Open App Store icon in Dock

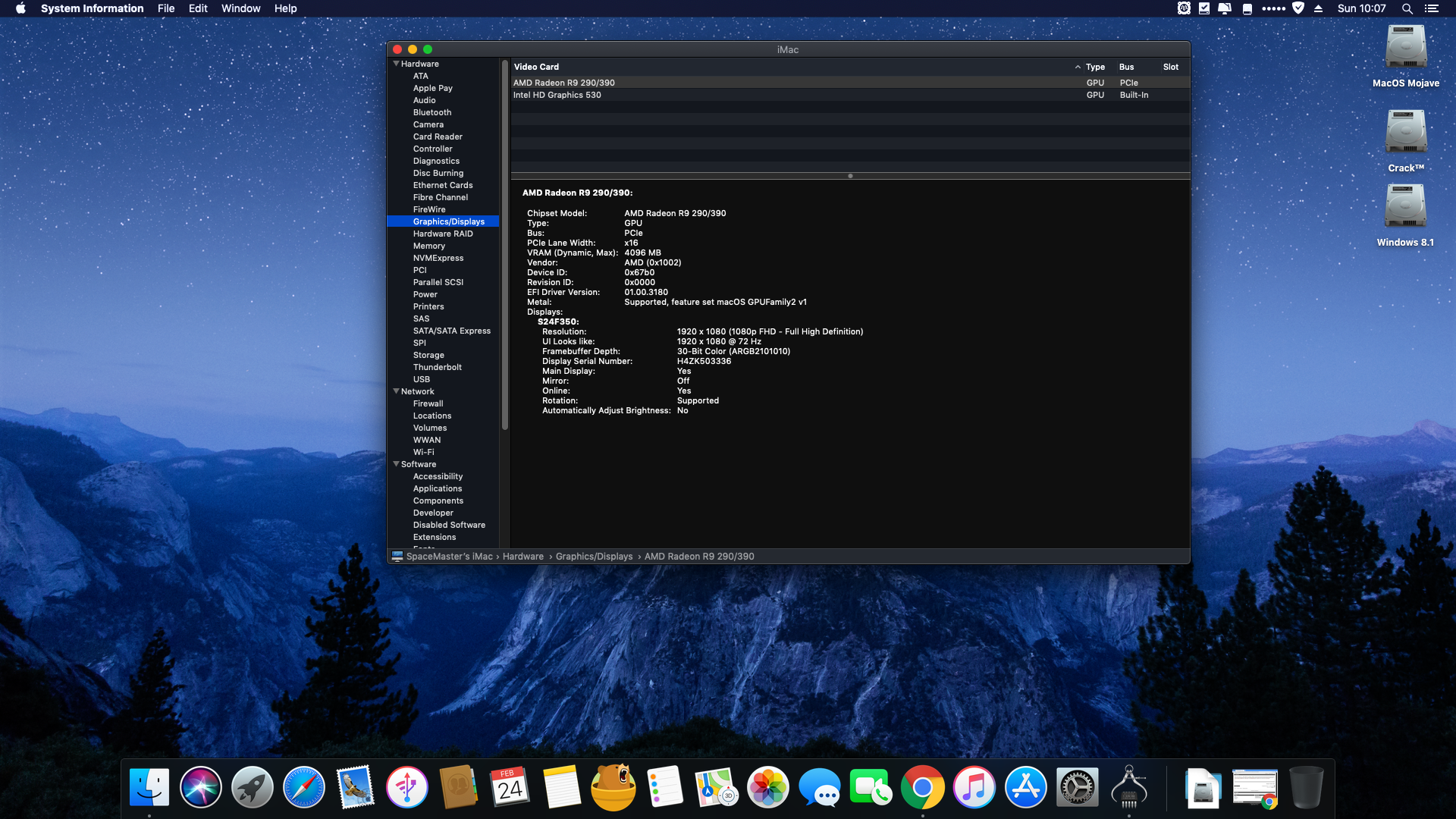[1026, 787]
